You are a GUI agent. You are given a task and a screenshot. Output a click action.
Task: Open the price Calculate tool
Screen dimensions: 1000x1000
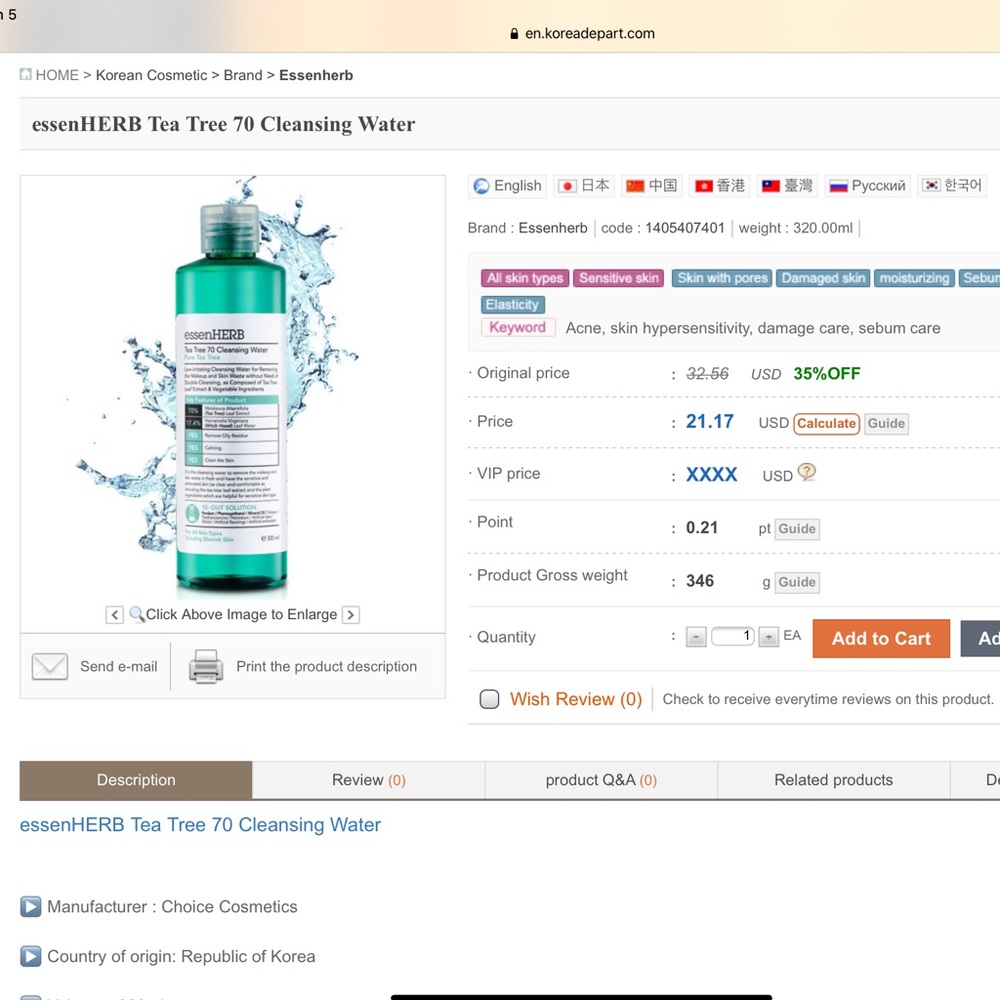826,423
